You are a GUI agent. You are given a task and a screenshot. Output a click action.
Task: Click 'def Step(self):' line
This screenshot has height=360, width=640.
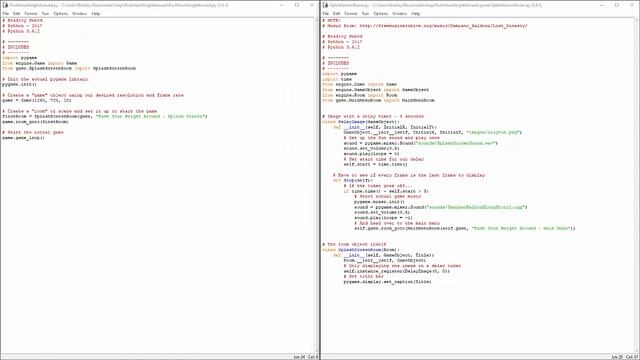tap(353, 180)
